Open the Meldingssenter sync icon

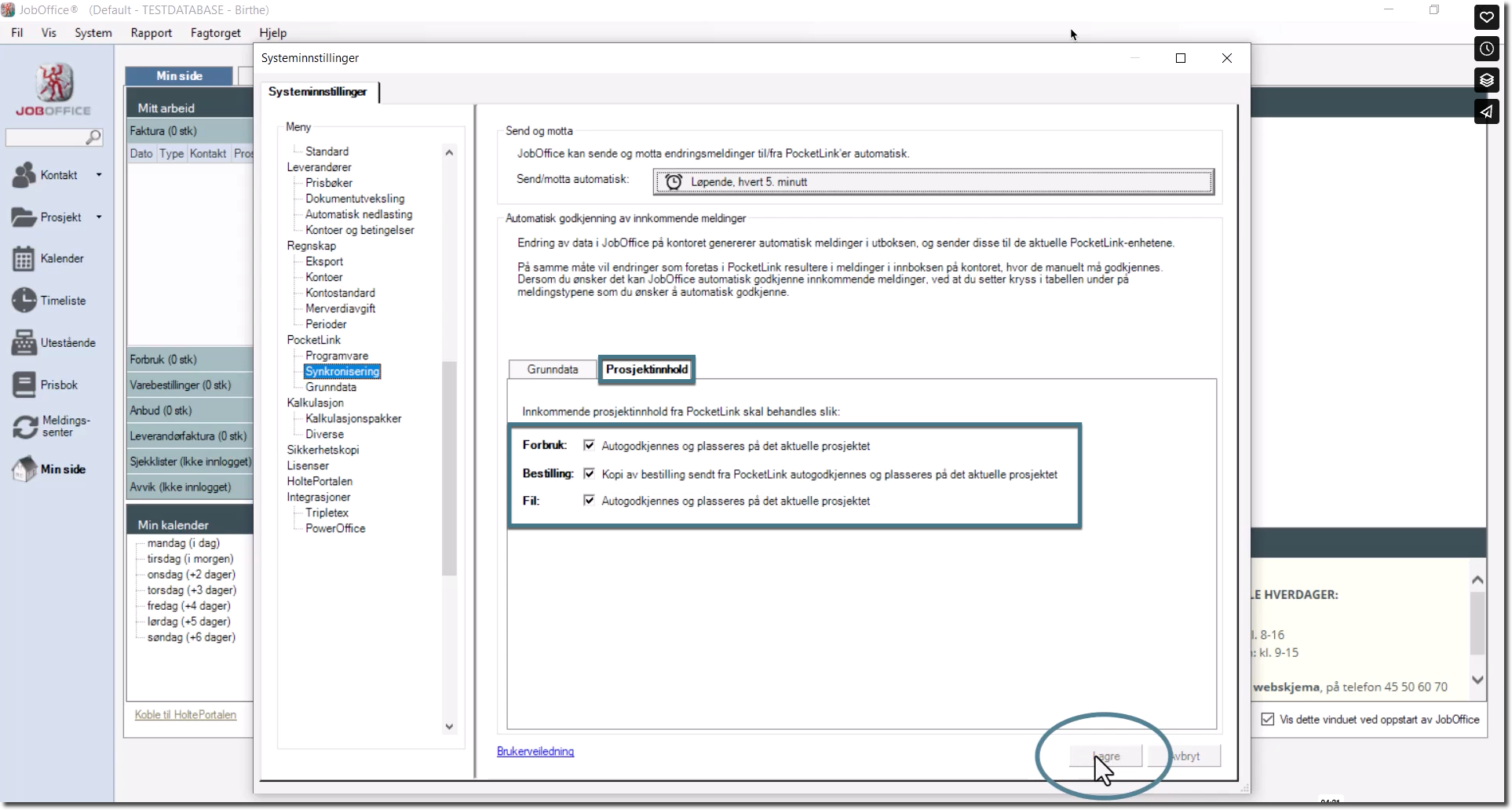pos(24,427)
